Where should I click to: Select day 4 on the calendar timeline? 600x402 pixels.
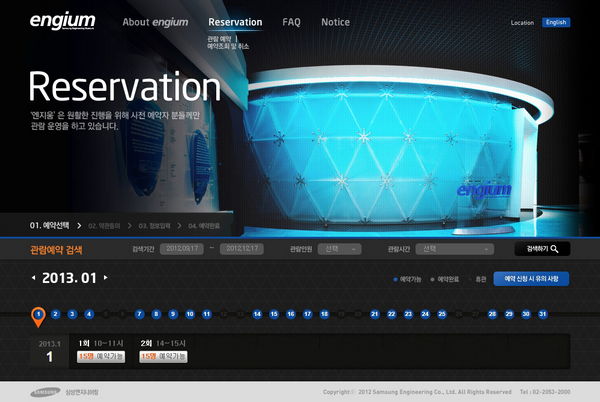click(x=89, y=314)
